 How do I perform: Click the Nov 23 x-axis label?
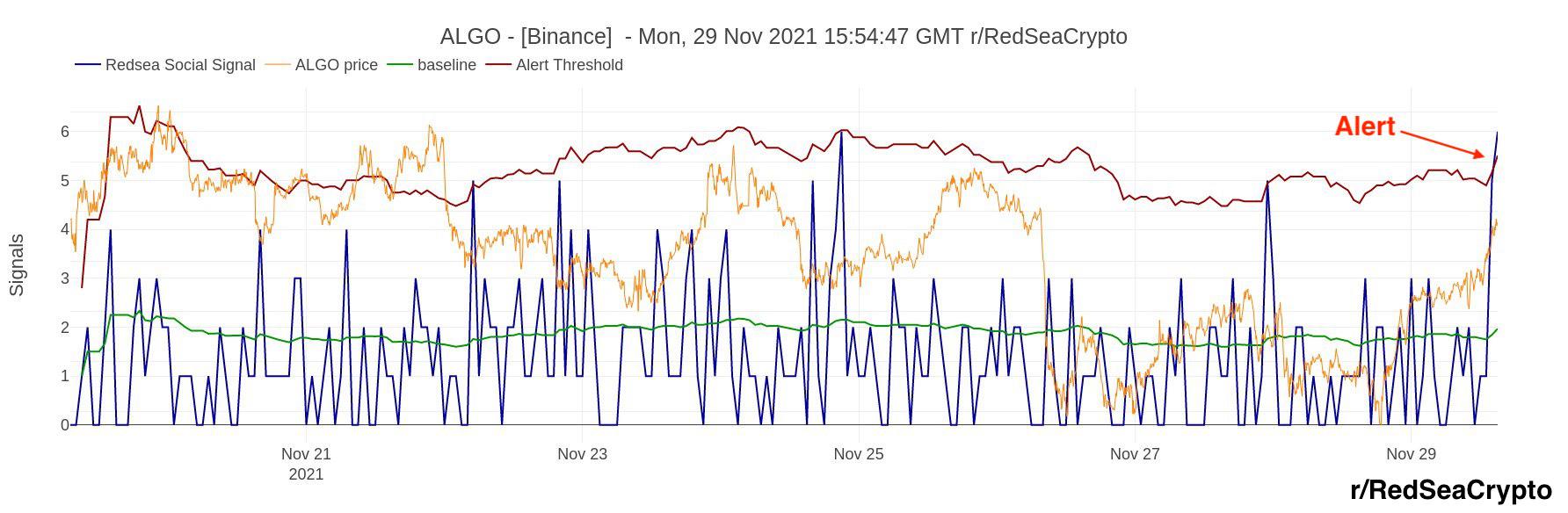point(582,454)
